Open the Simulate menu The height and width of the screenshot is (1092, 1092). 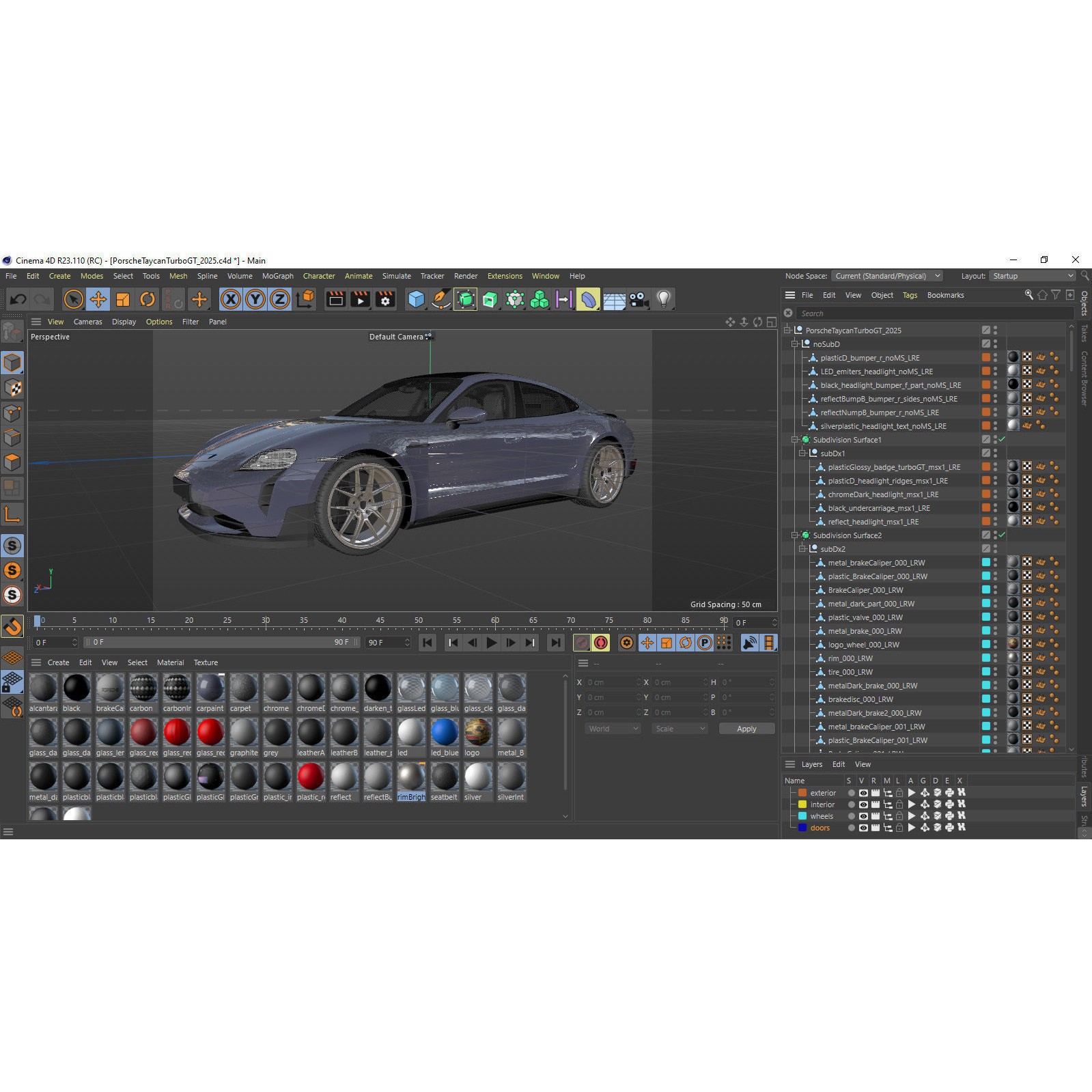point(396,276)
